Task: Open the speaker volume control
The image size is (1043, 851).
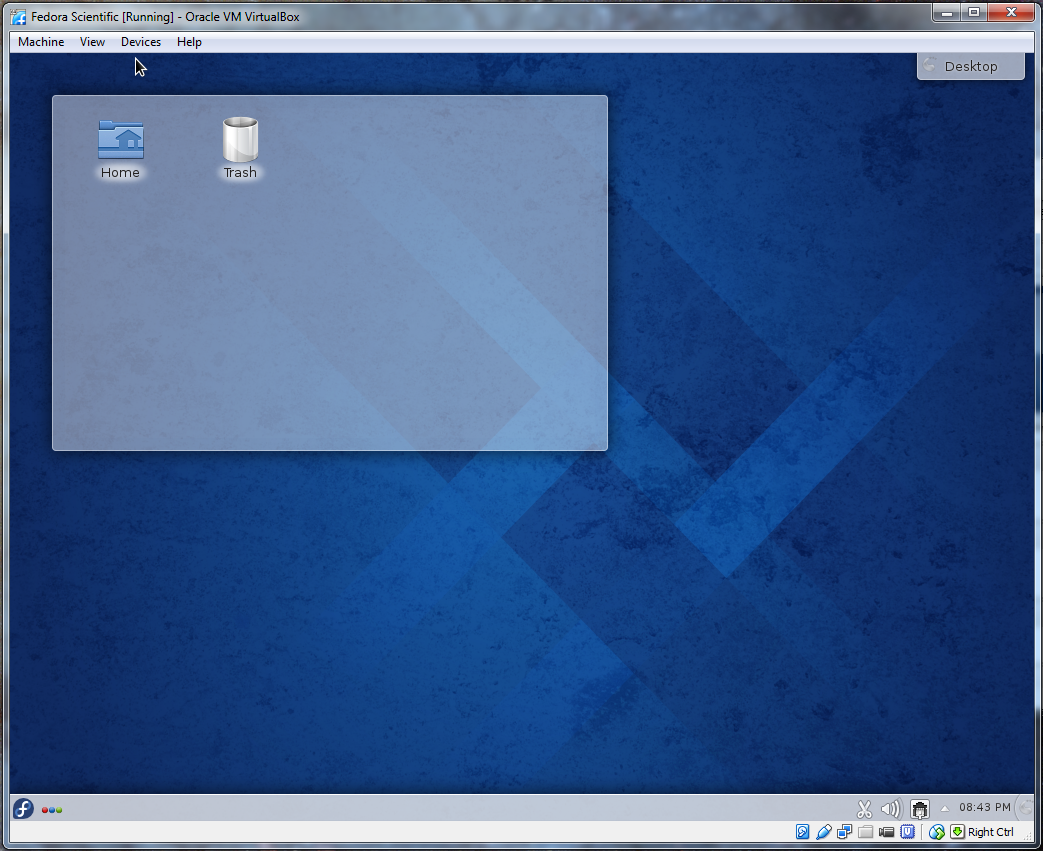Action: coord(890,809)
